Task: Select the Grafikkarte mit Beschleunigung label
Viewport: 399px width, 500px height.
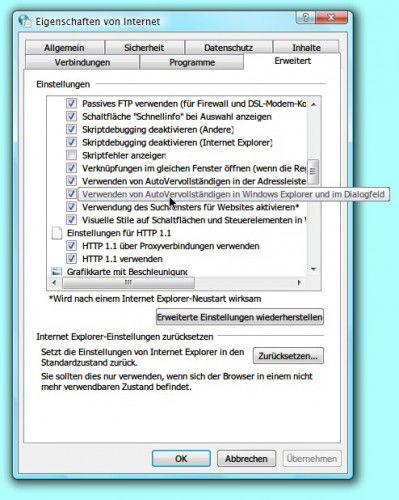Action: [x=127, y=272]
